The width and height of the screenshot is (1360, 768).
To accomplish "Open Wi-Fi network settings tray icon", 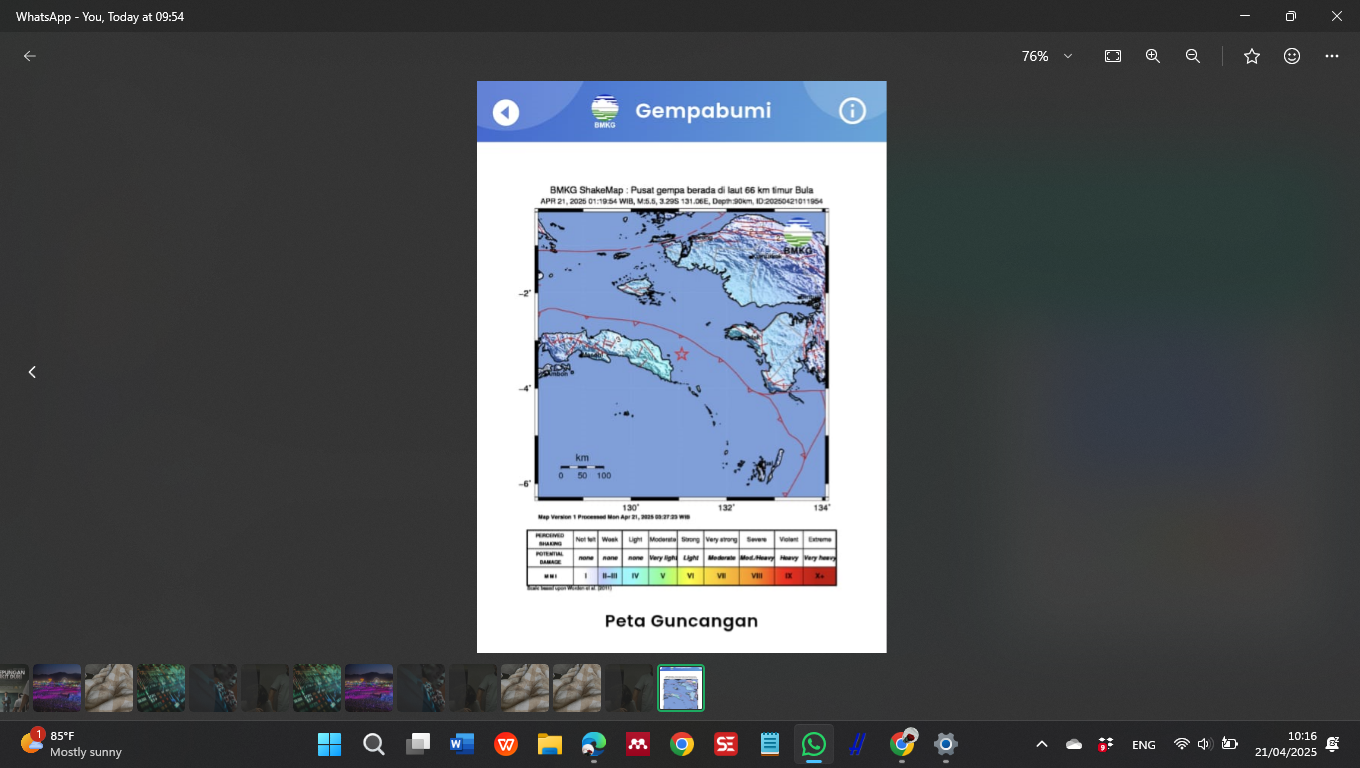I will [x=1181, y=744].
